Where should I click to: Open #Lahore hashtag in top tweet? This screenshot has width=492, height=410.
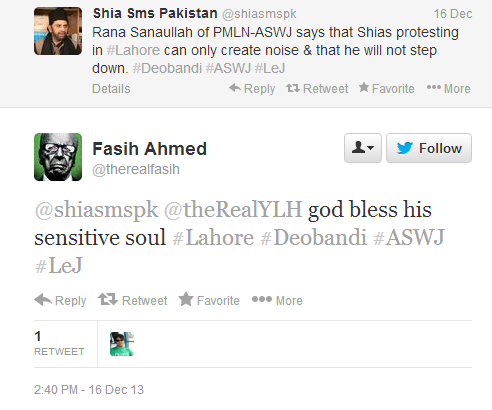(x=133, y=50)
